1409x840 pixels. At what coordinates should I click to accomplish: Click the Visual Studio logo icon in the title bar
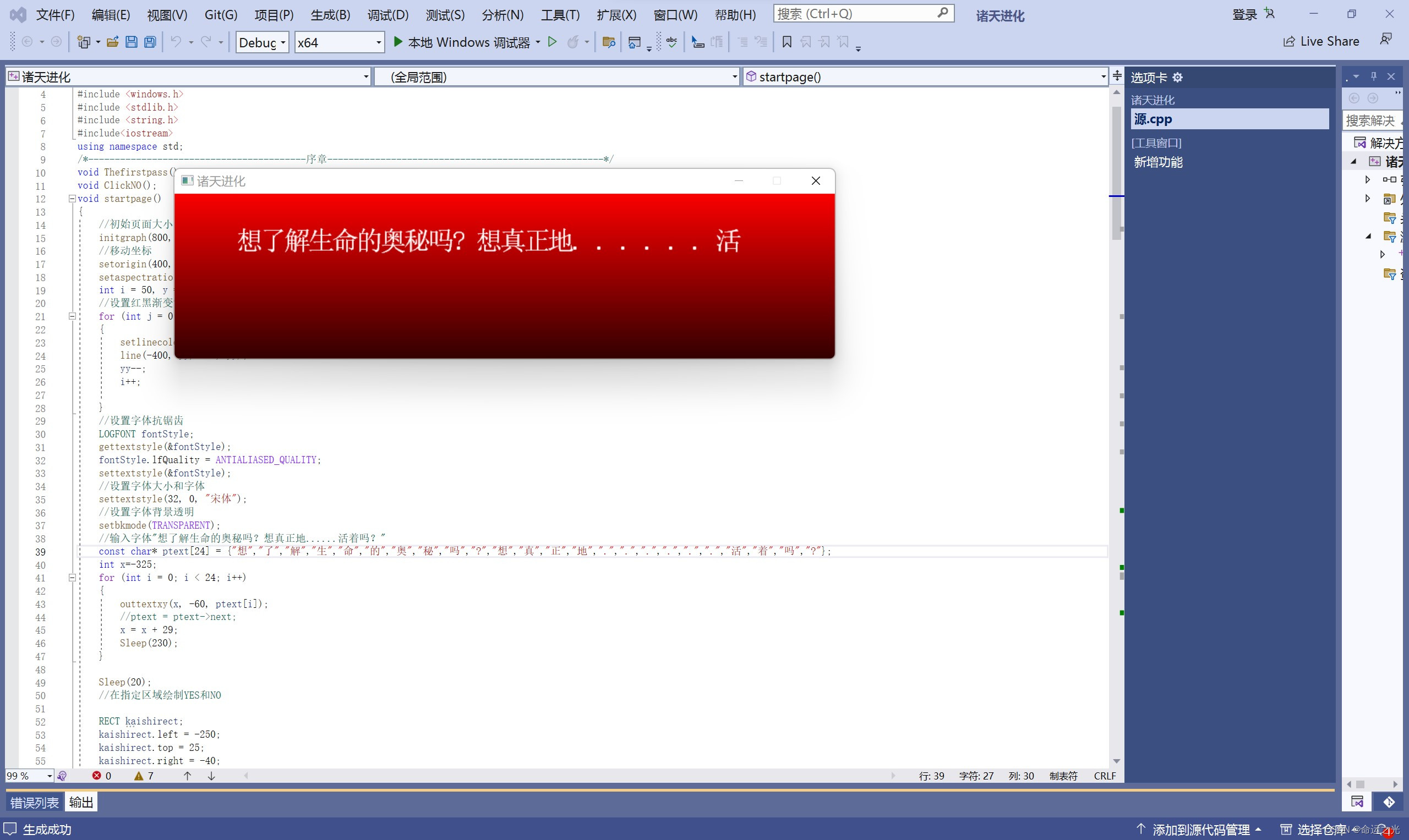pyautogui.click(x=18, y=14)
